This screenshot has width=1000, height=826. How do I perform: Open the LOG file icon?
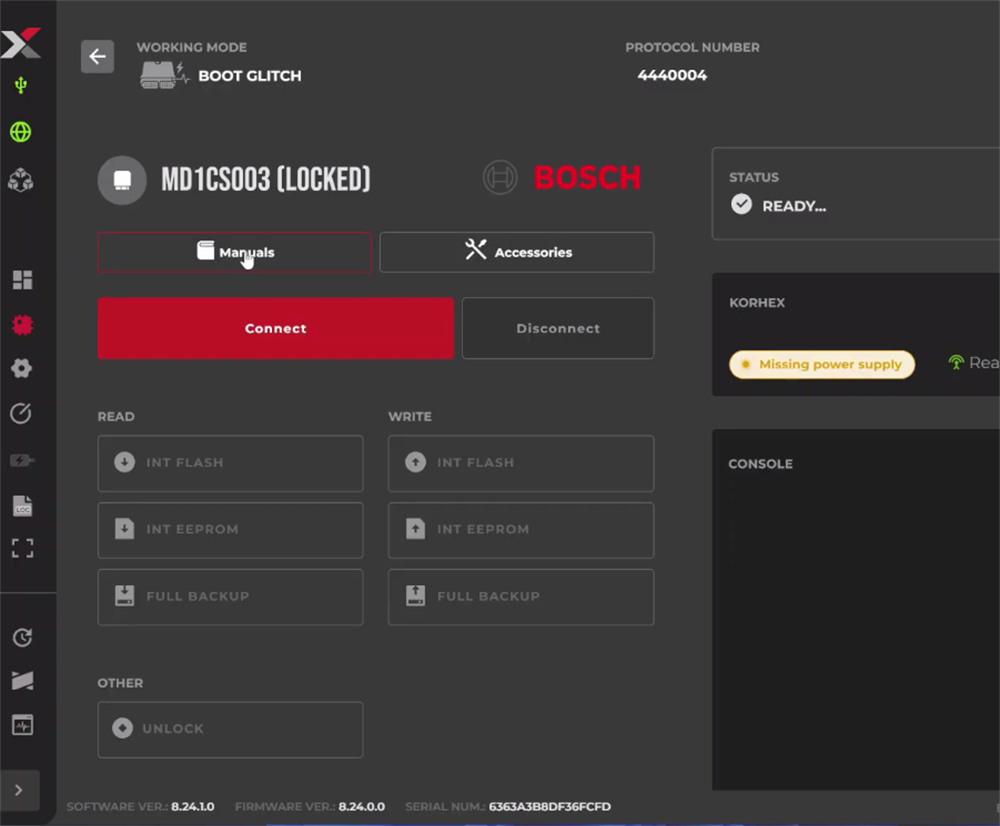[22, 506]
